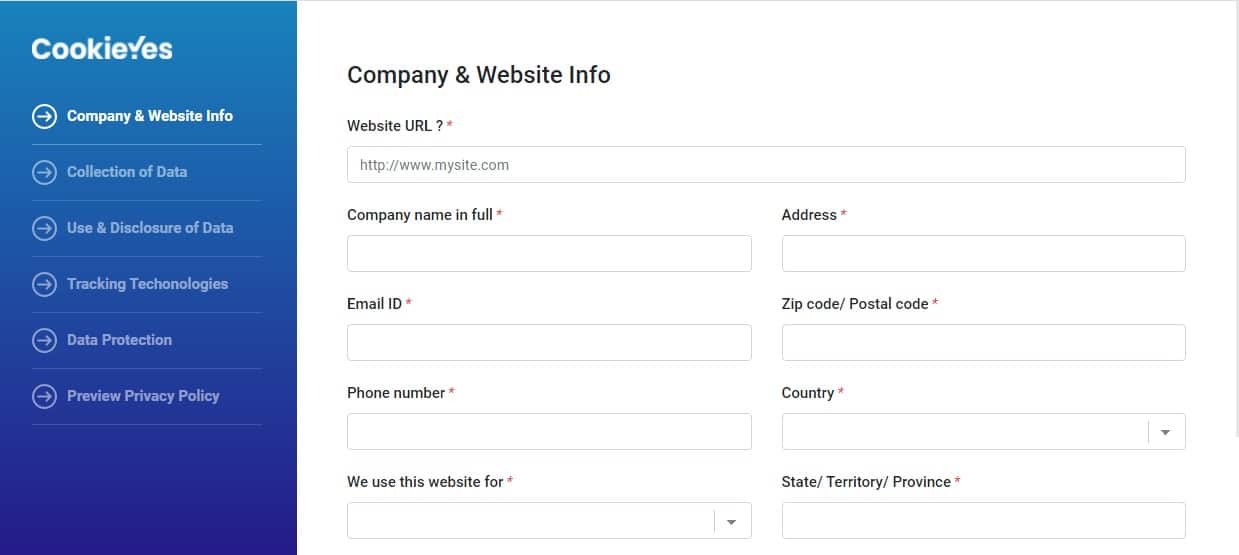
Task: Go to the Tracking Techonologies section
Action: click(x=147, y=284)
